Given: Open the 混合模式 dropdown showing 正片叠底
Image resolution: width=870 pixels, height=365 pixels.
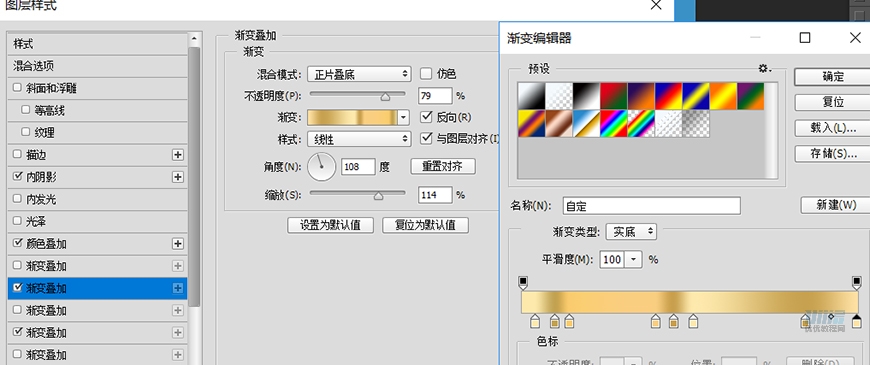Looking at the screenshot, I should pyautogui.click(x=359, y=74).
